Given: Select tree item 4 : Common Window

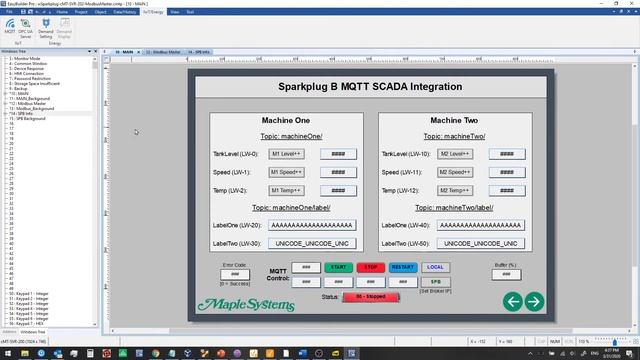Looking at the screenshot, I should pos(28,64).
